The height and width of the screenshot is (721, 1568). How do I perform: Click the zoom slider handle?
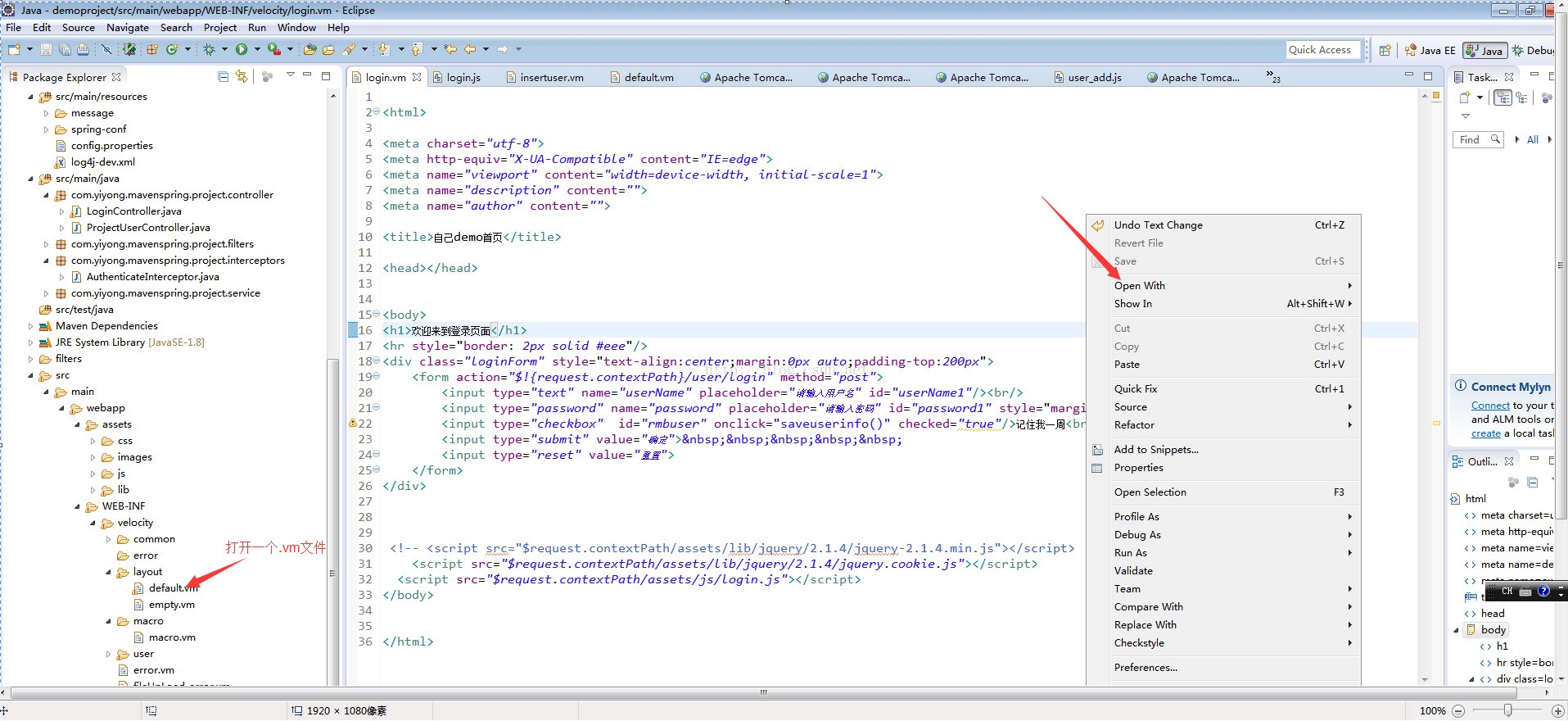[1507, 710]
